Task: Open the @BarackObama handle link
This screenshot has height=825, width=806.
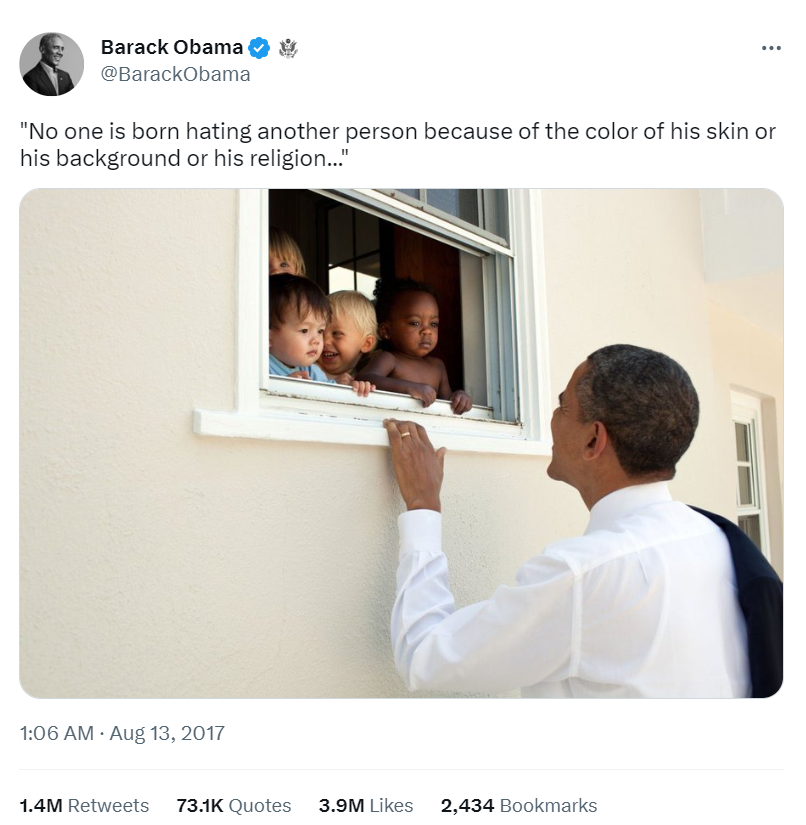Action: tap(176, 74)
